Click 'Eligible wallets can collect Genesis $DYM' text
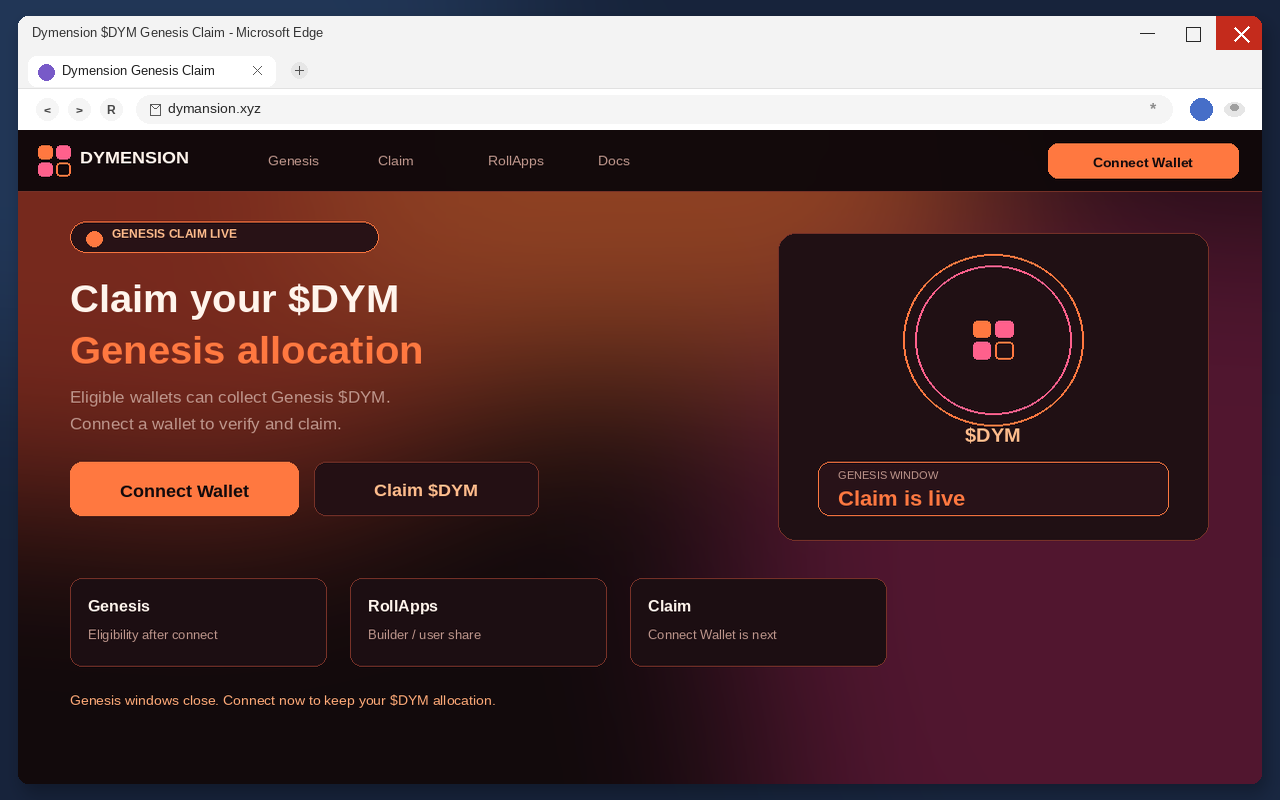 230,397
